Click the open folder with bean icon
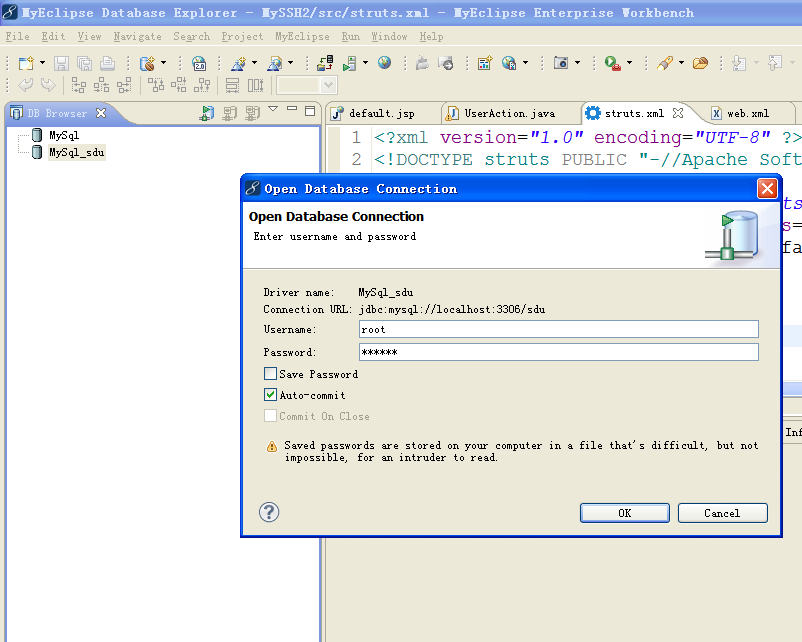Screen dimensions: 802x642 point(700,63)
